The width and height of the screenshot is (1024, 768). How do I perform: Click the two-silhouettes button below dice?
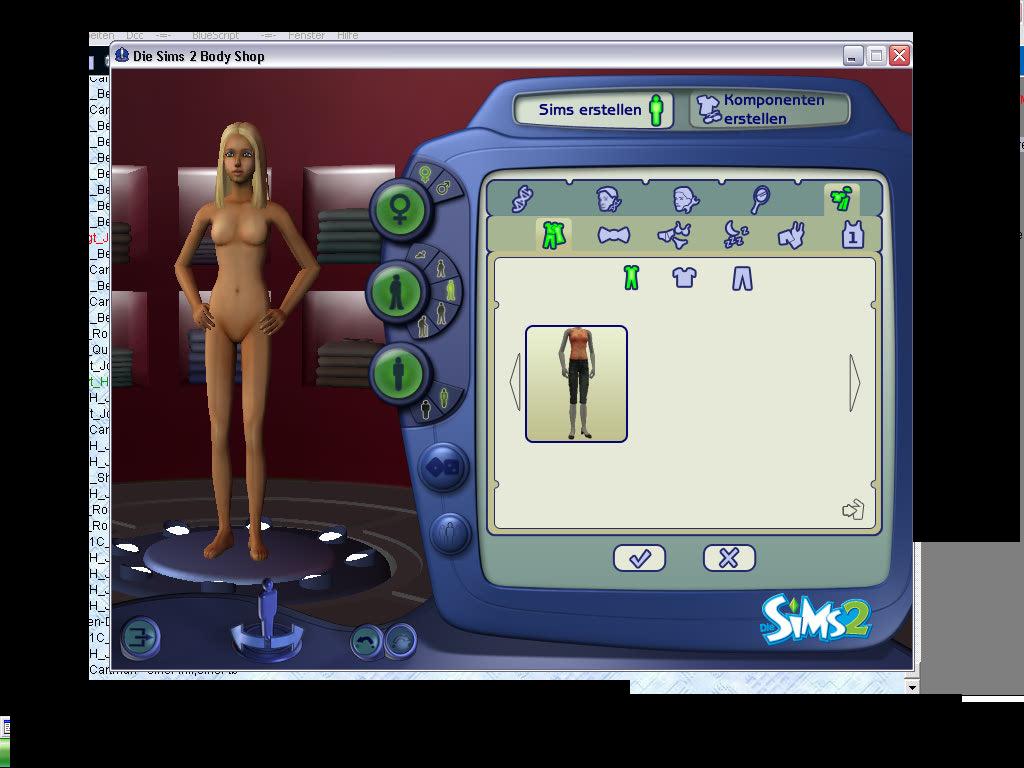[449, 534]
